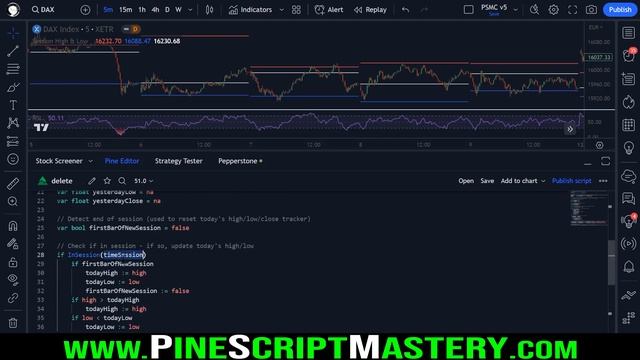Select the text annotation tool
The height and width of the screenshot is (360, 640).
pyautogui.click(x=13, y=105)
